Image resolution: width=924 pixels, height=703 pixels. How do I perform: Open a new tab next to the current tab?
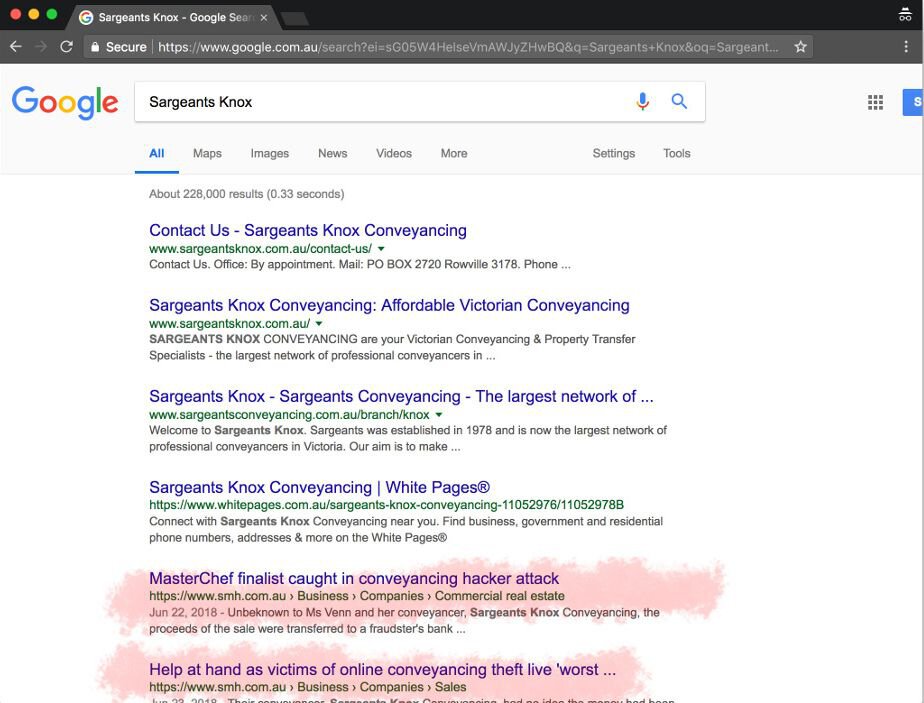(x=295, y=19)
